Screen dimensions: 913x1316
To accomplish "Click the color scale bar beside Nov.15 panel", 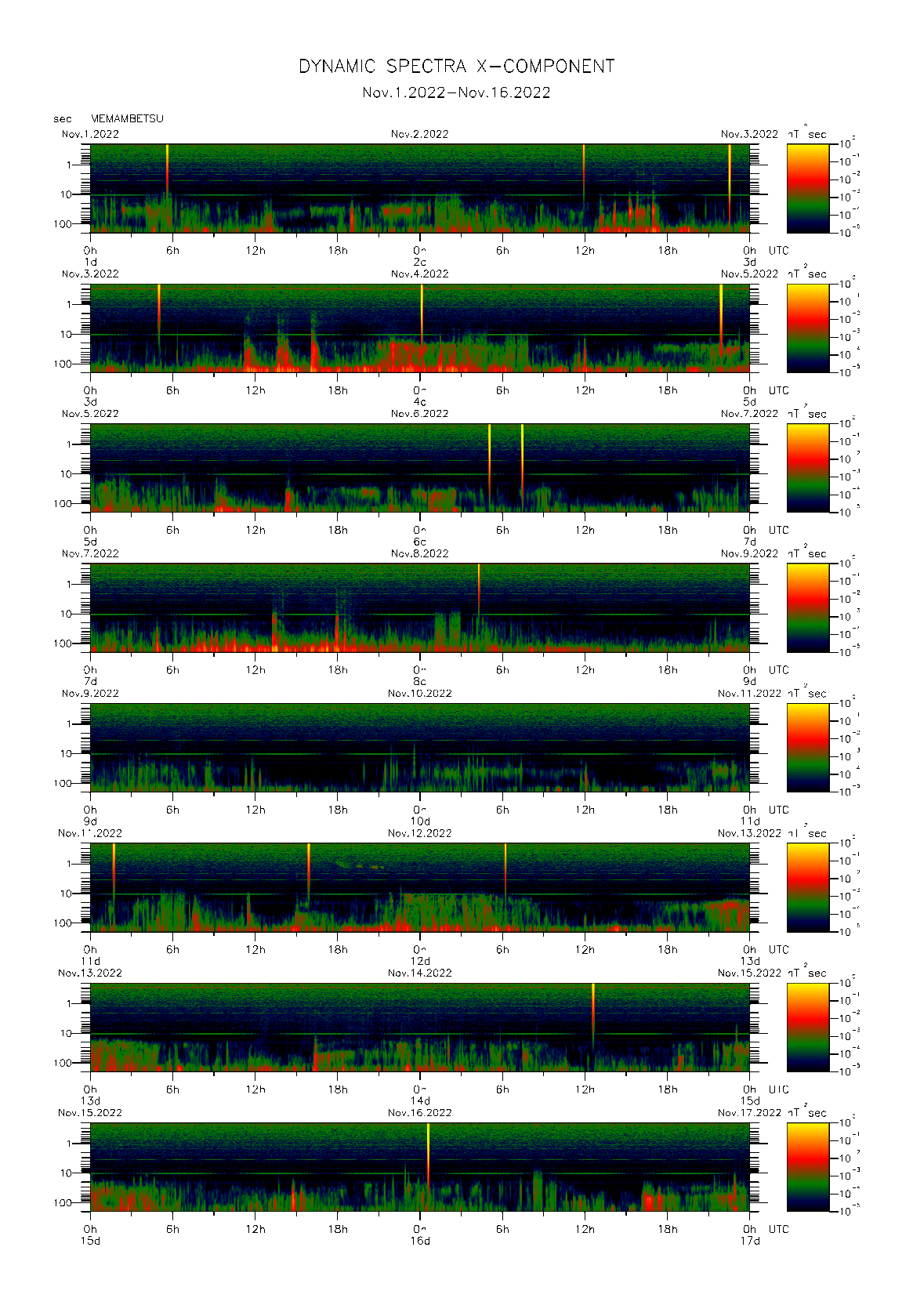I will tap(808, 1167).
